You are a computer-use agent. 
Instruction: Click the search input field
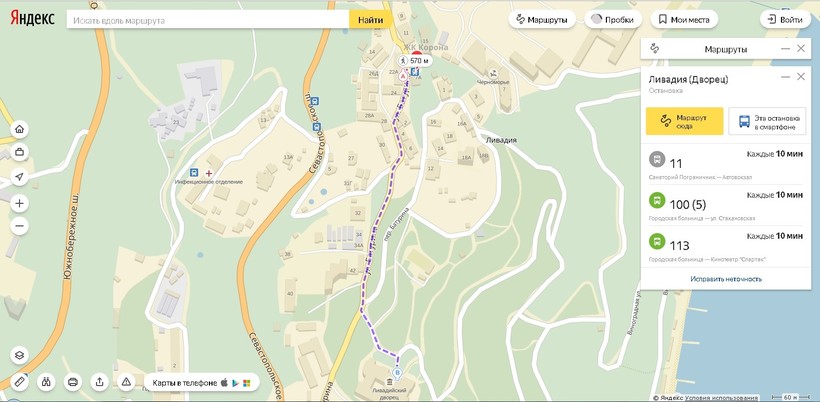coord(208,19)
